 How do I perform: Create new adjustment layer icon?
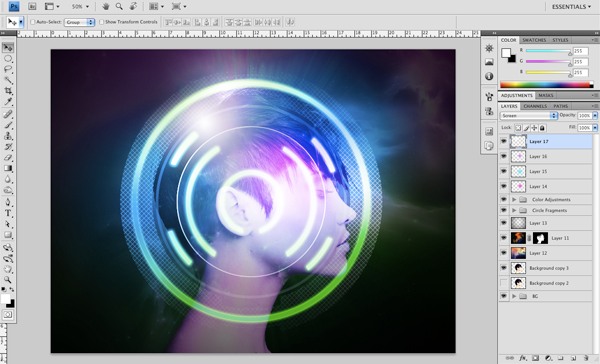tap(548, 358)
